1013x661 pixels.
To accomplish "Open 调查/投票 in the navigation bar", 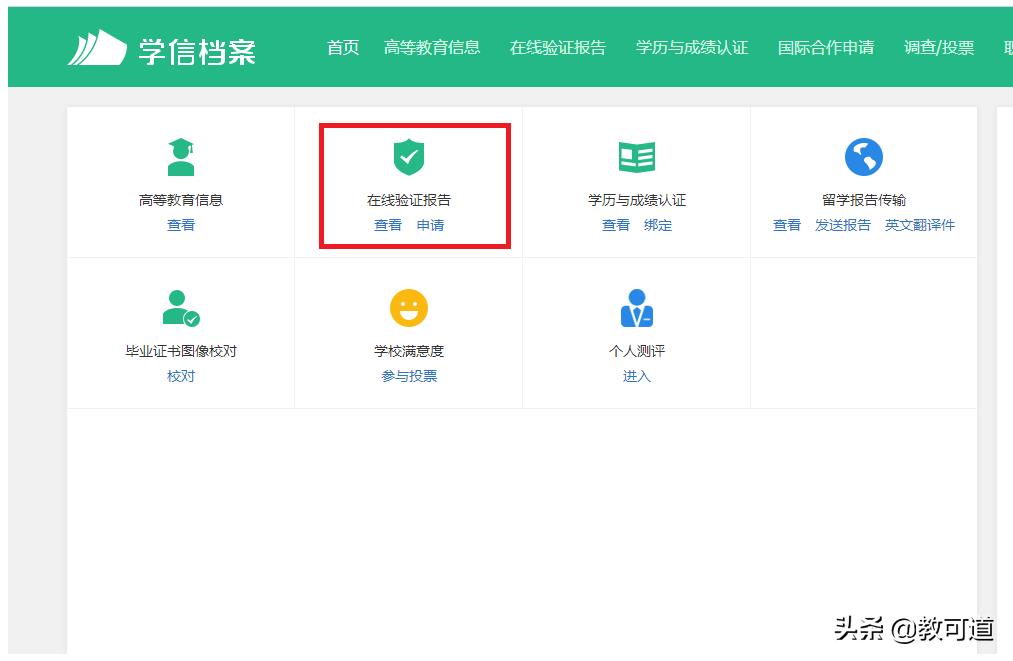I will pyautogui.click(x=939, y=48).
